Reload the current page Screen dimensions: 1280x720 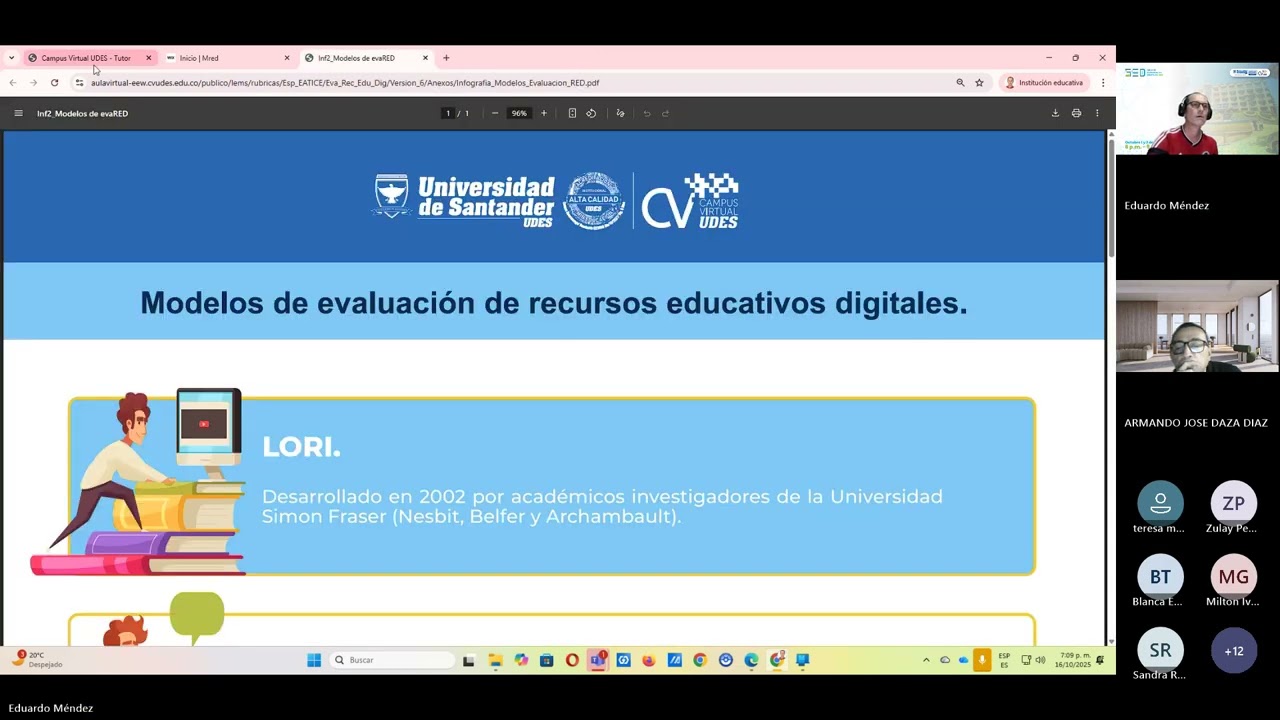coord(54,83)
